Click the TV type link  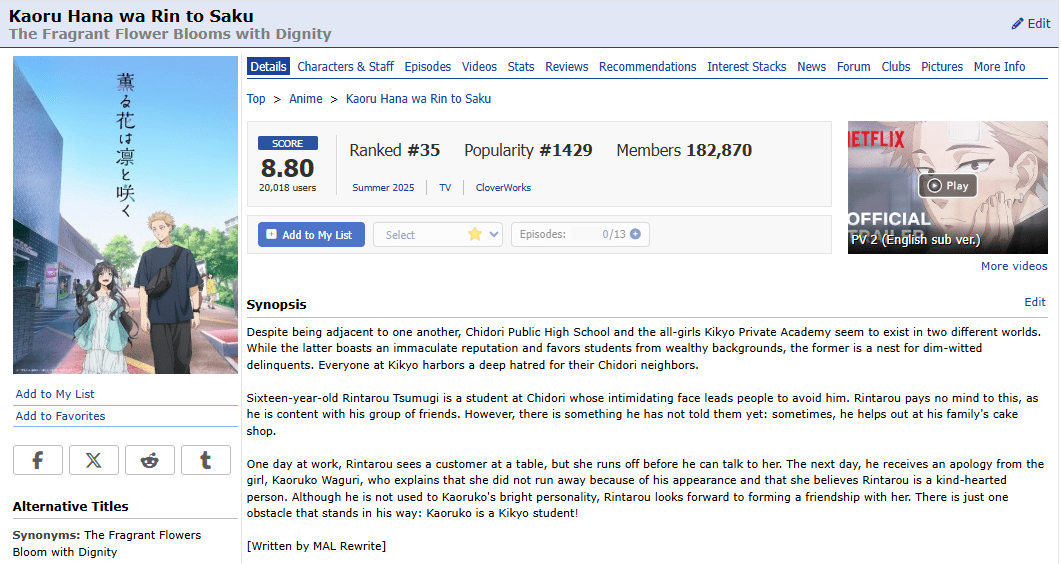(445, 187)
